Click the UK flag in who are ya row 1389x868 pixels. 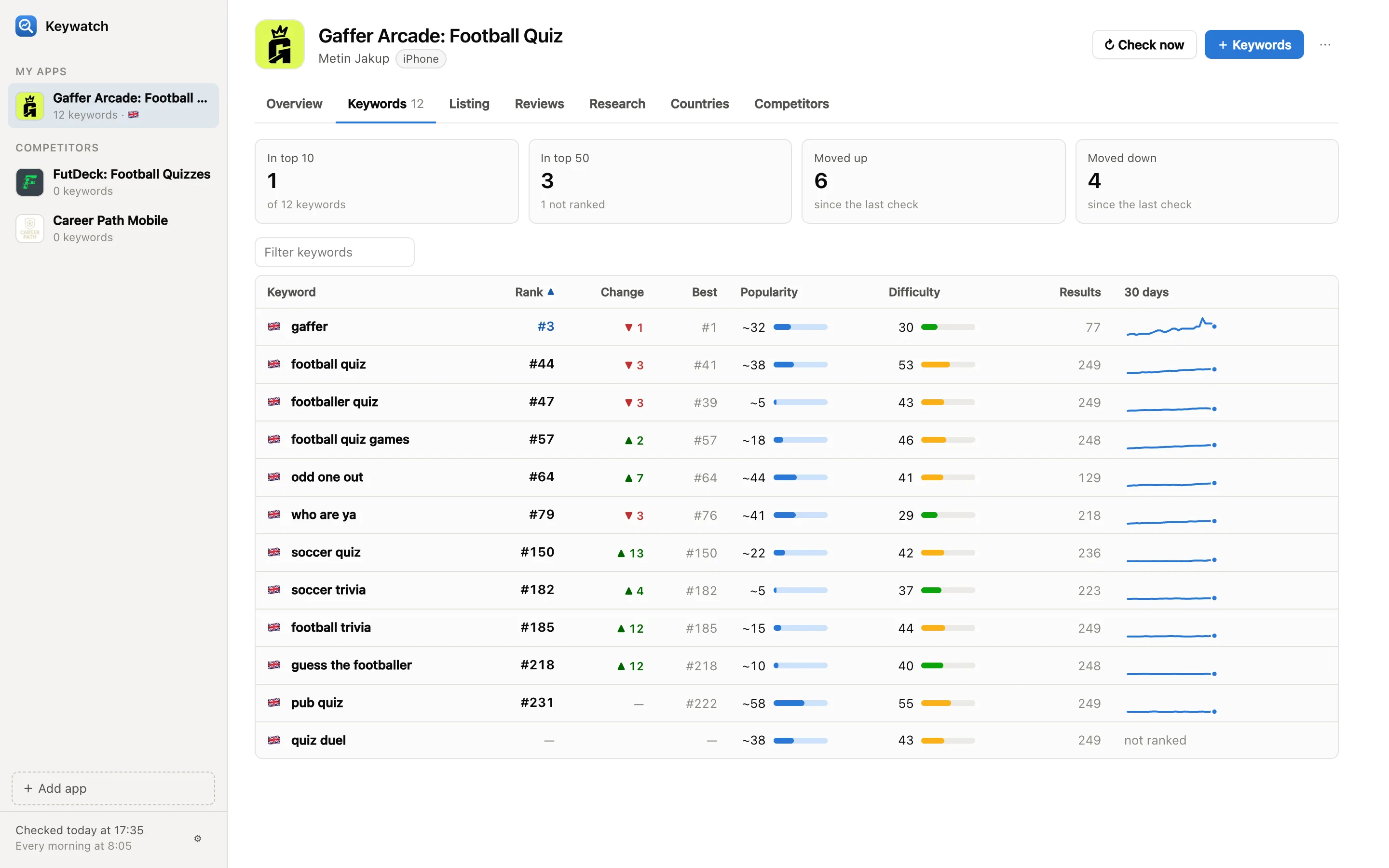click(274, 515)
